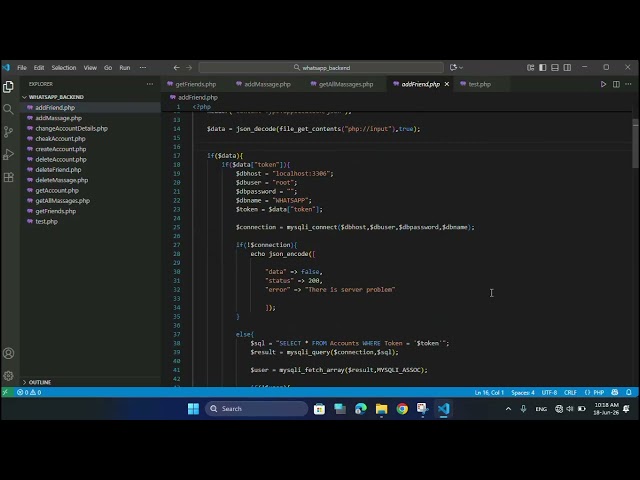The image size is (640, 480).
Task: Click the whatsapp_backend command center search box
Action: click(x=321, y=68)
